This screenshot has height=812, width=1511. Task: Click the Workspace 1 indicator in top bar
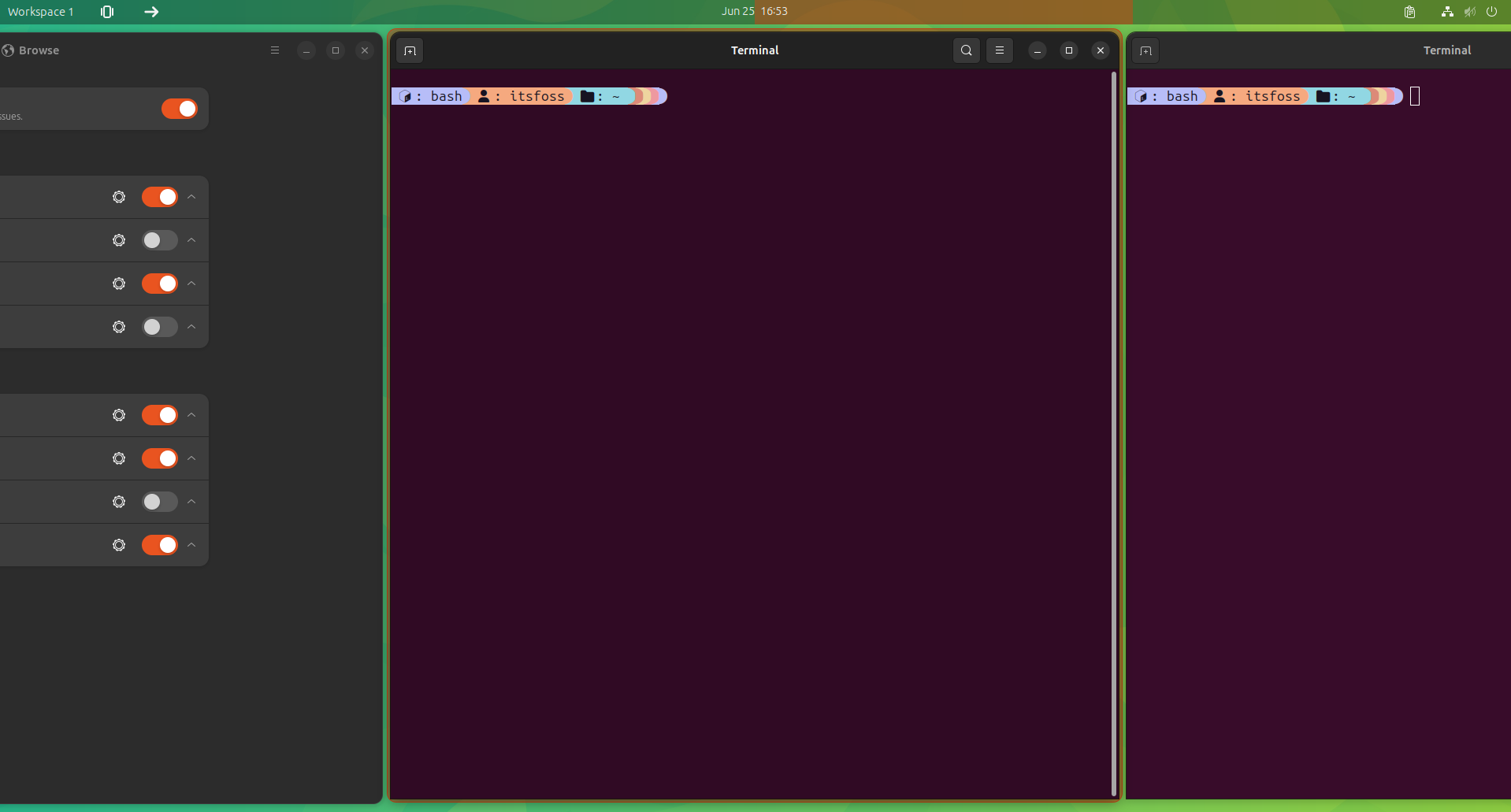pyautogui.click(x=40, y=12)
